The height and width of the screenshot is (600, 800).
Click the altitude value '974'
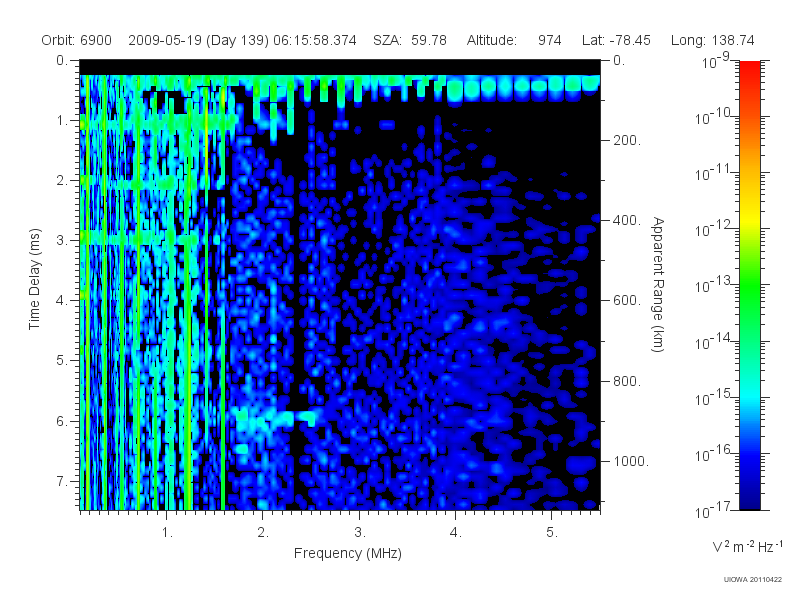click(x=549, y=40)
